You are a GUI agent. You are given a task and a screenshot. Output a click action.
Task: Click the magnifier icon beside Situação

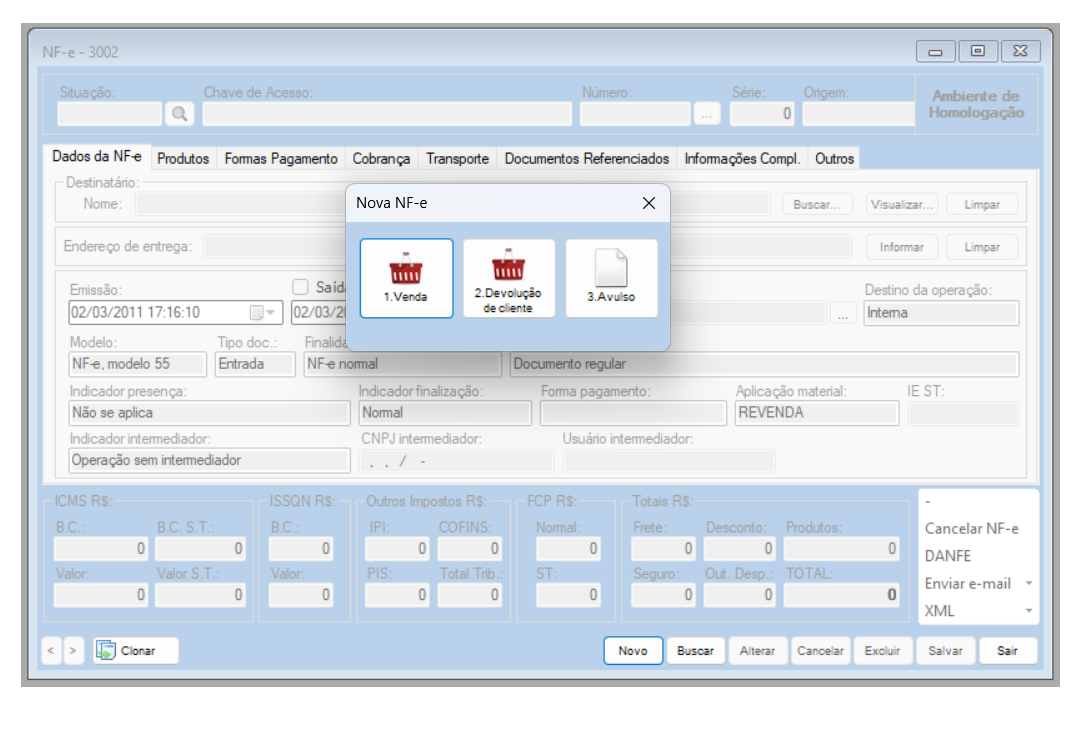(x=180, y=114)
